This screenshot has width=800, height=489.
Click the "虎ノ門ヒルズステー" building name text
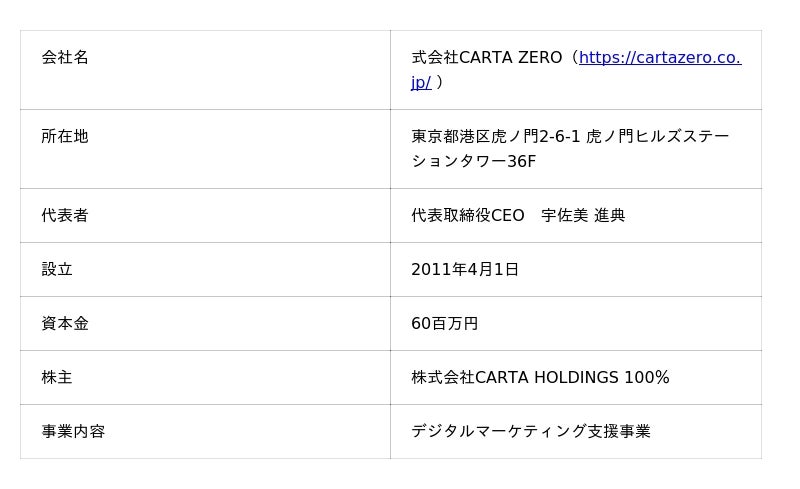[658, 137]
